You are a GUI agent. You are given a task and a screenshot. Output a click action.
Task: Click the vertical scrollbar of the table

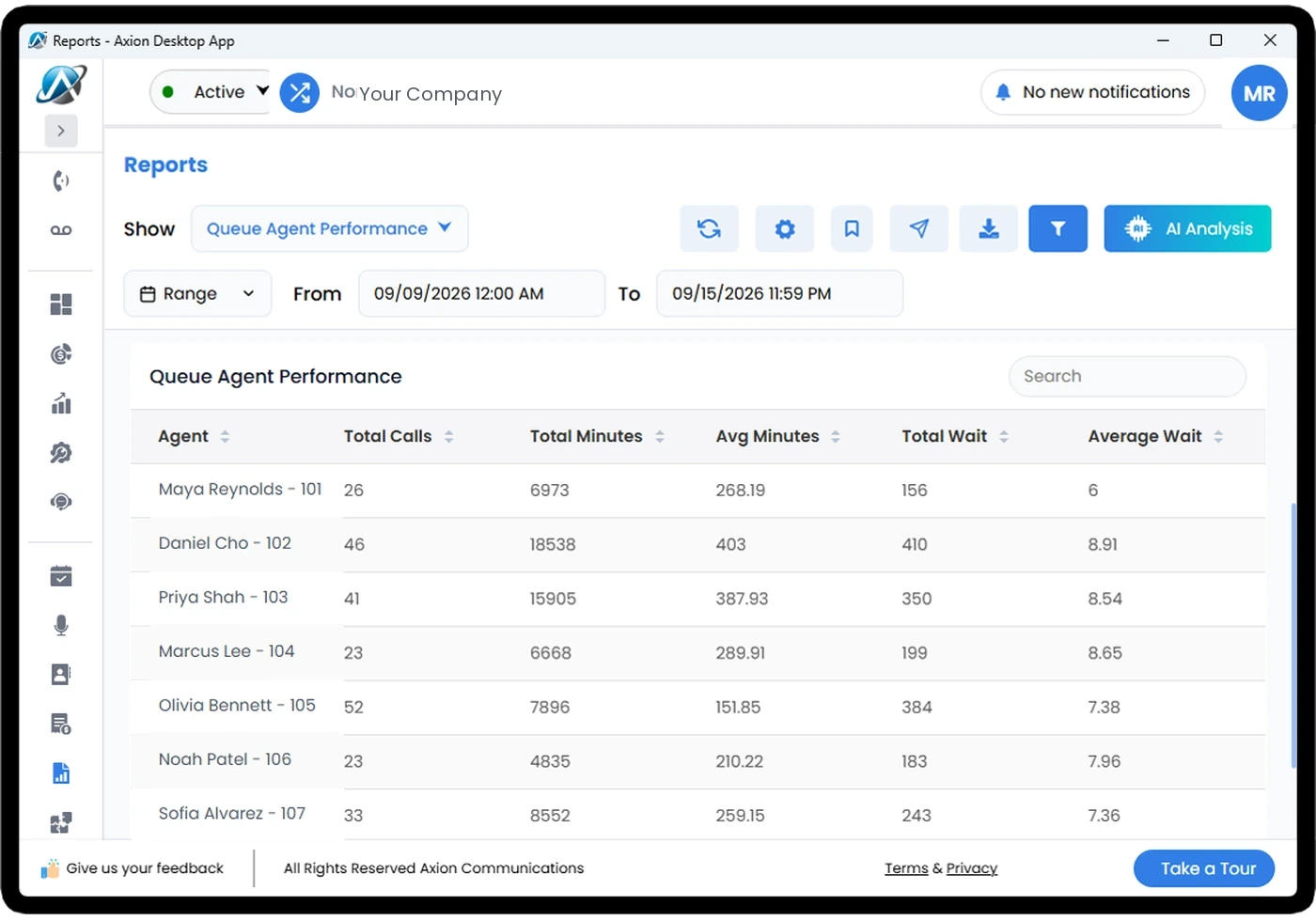pos(1293,633)
